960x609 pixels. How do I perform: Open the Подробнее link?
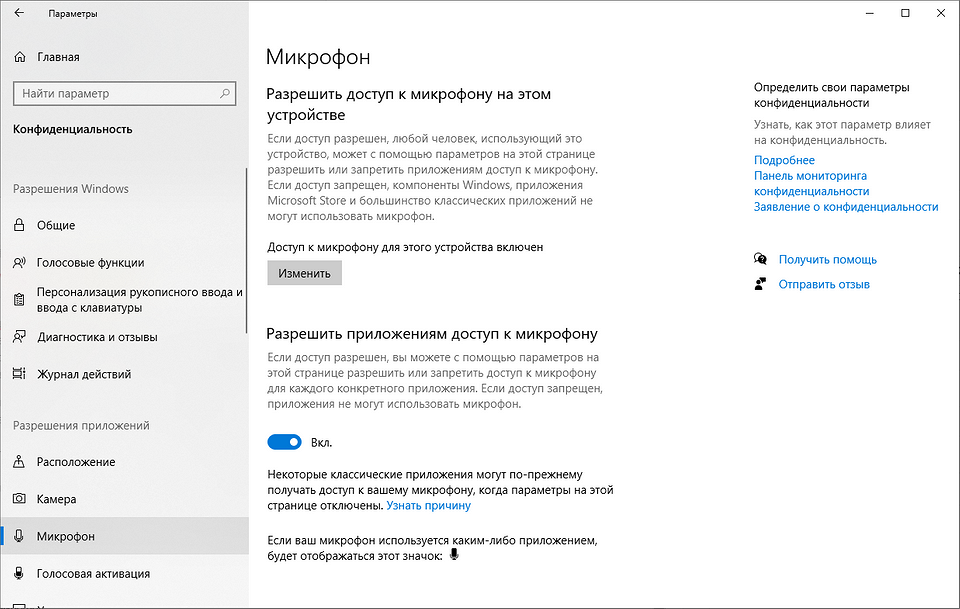pyautogui.click(x=784, y=160)
